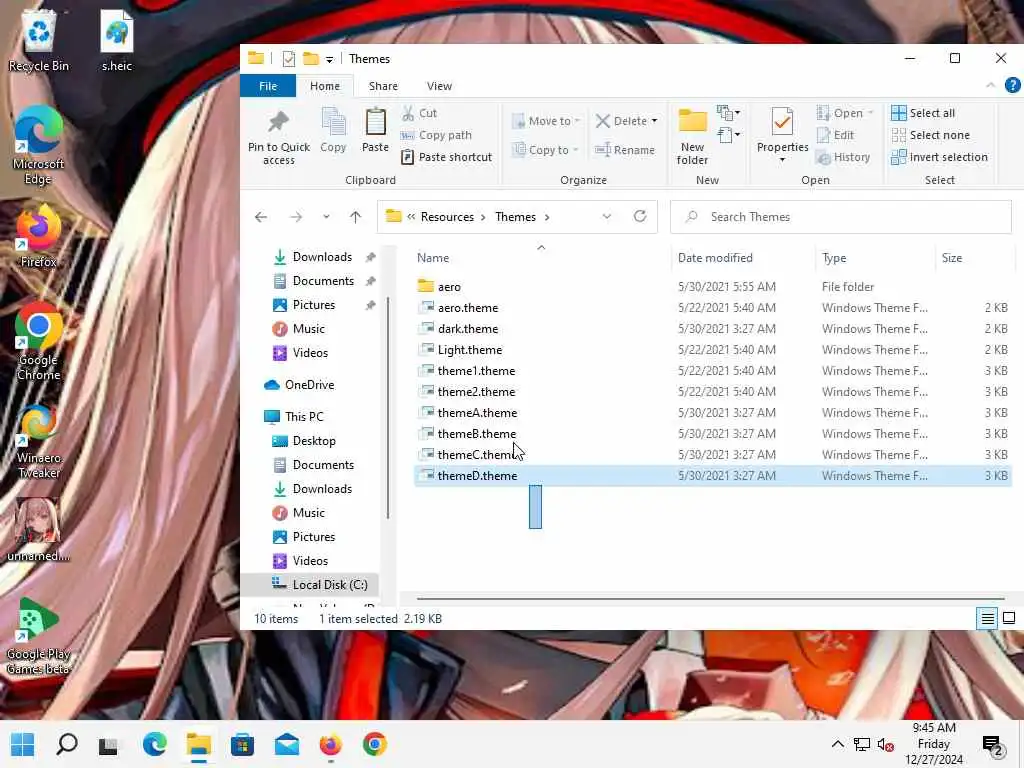
Task: Click Properties icon in Quick Access Toolbar
Action: coord(289,59)
